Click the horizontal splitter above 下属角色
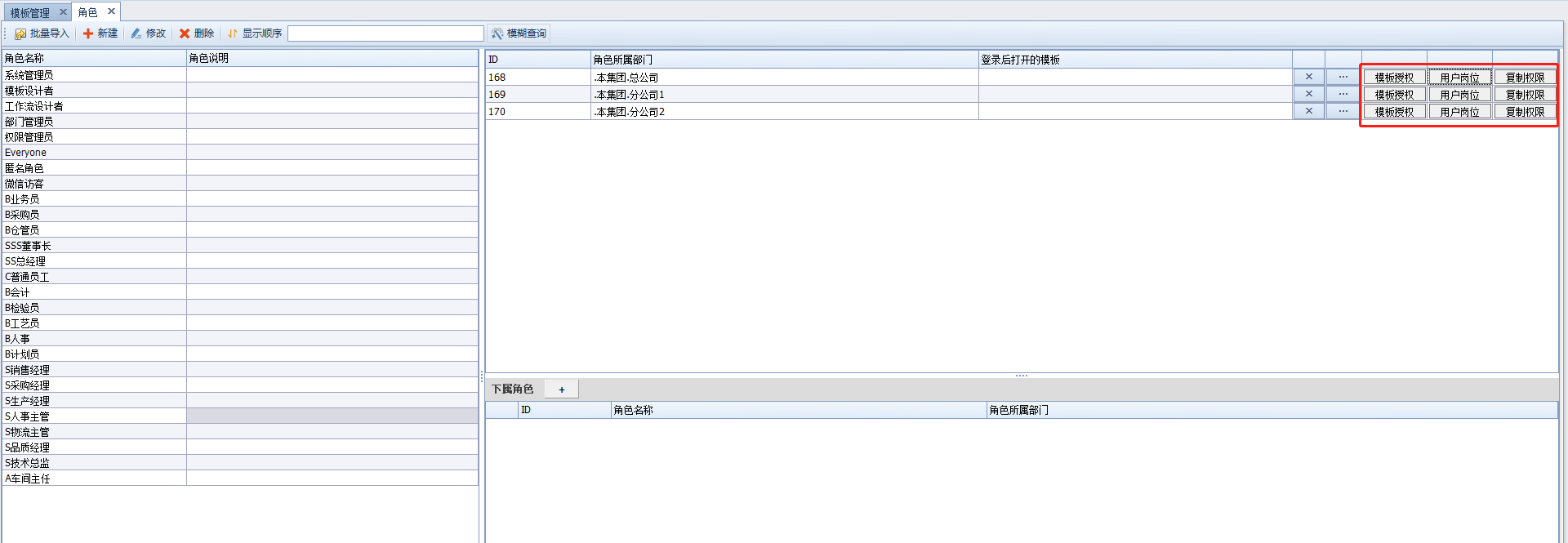1568x543 pixels. (1021, 376)
